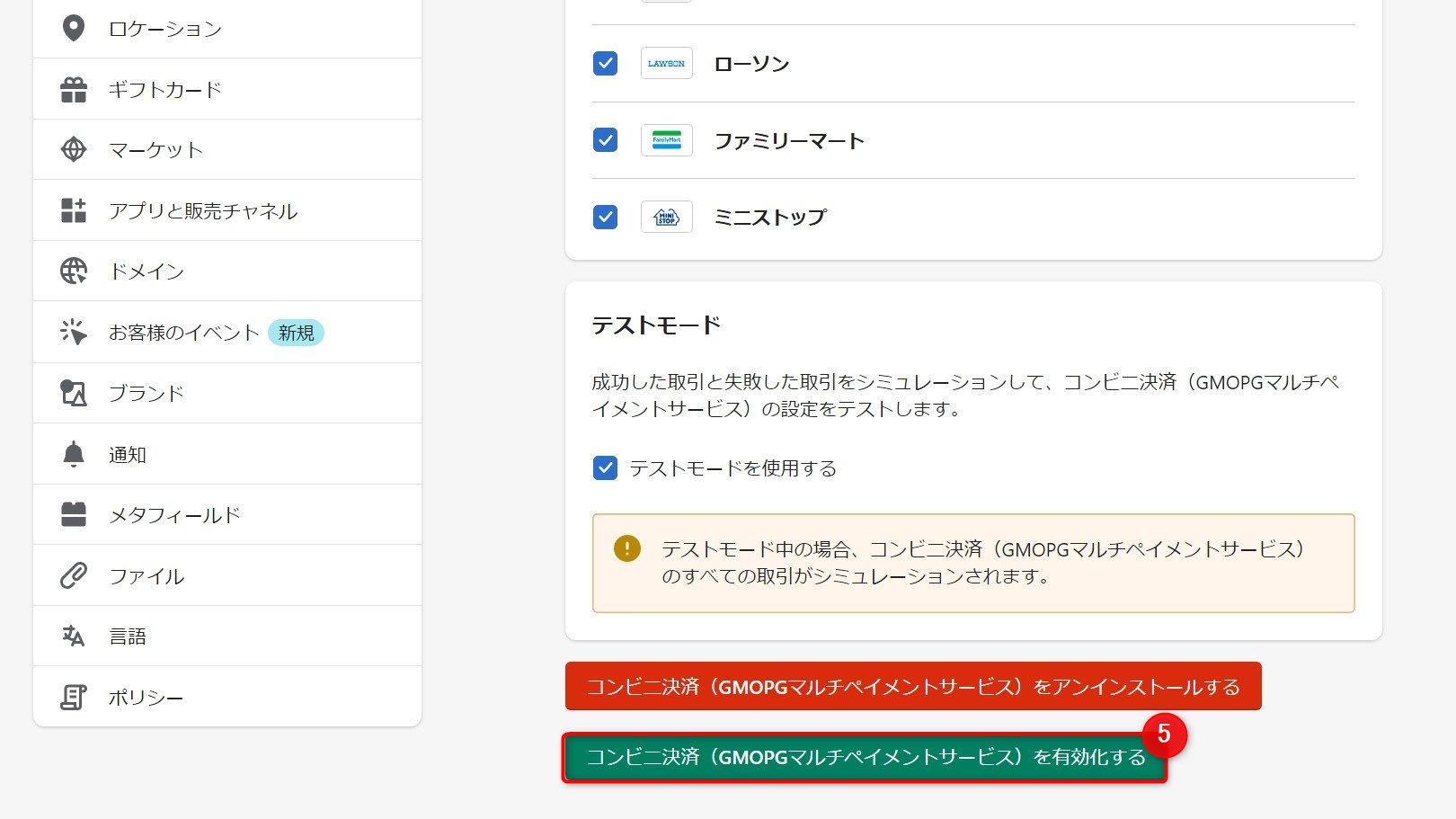Select the 言語 translation icon

tap(74, 636)
